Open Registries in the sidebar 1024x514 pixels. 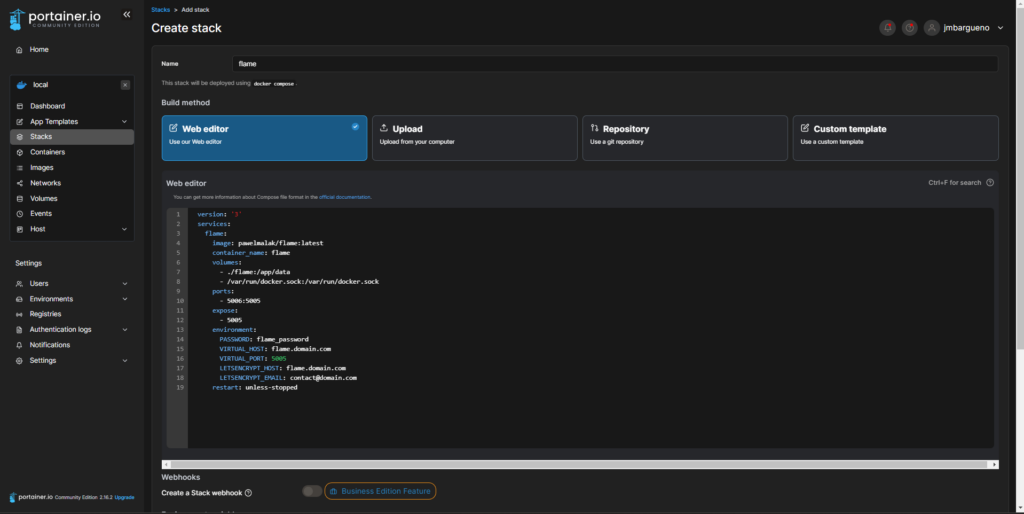point(45,314)
